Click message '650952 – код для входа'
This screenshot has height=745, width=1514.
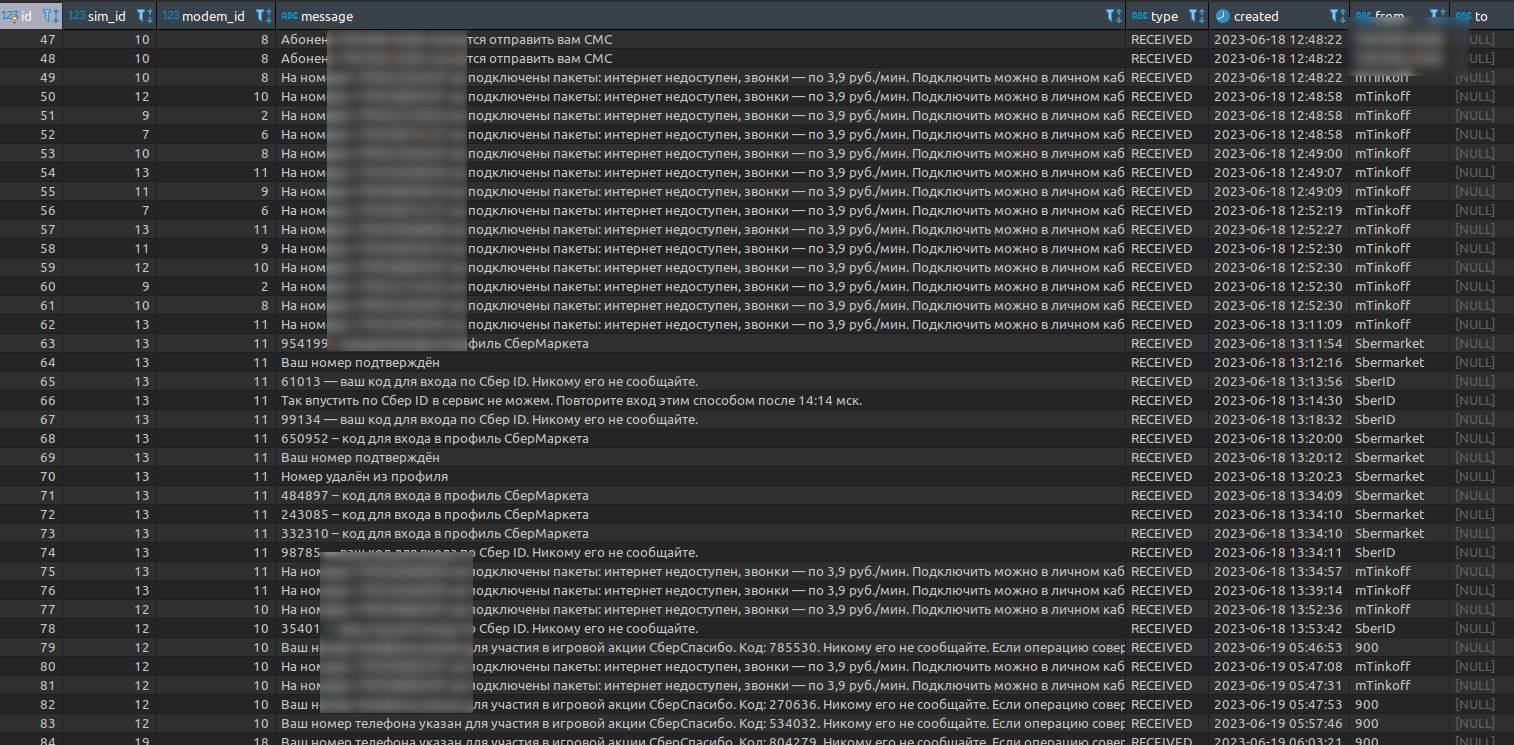[435, 439]
